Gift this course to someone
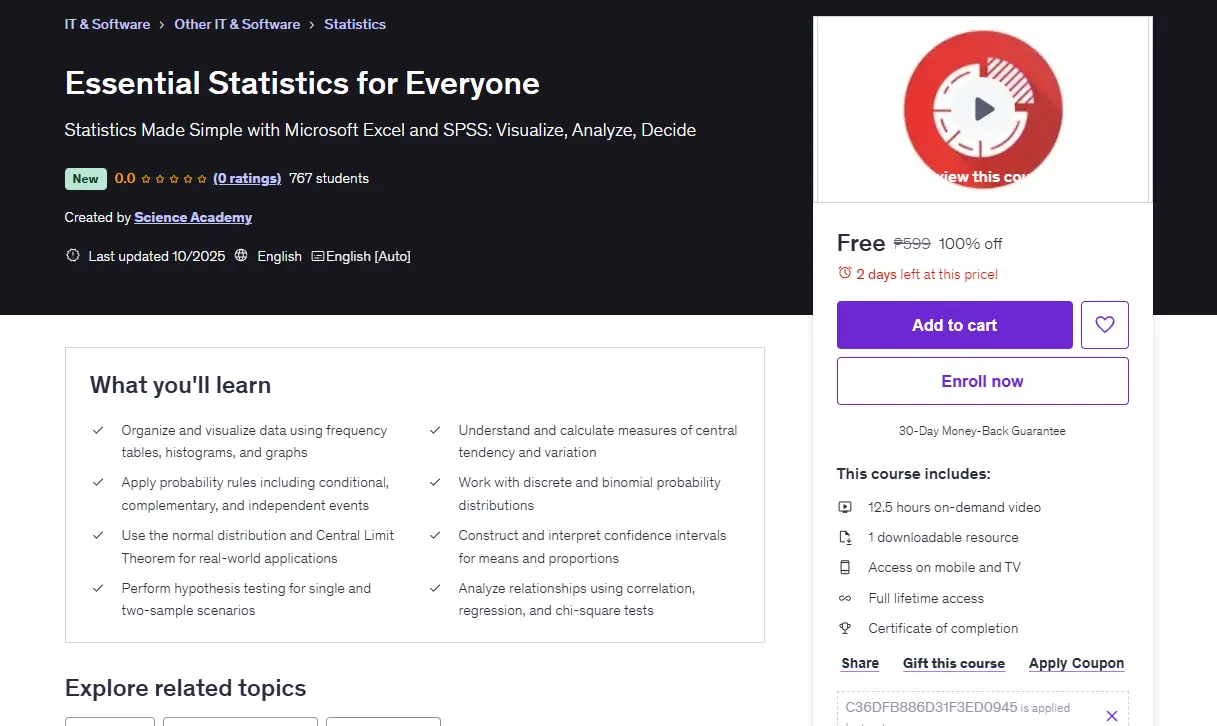Screen dimensions: 1217x726 click(954, 663)
